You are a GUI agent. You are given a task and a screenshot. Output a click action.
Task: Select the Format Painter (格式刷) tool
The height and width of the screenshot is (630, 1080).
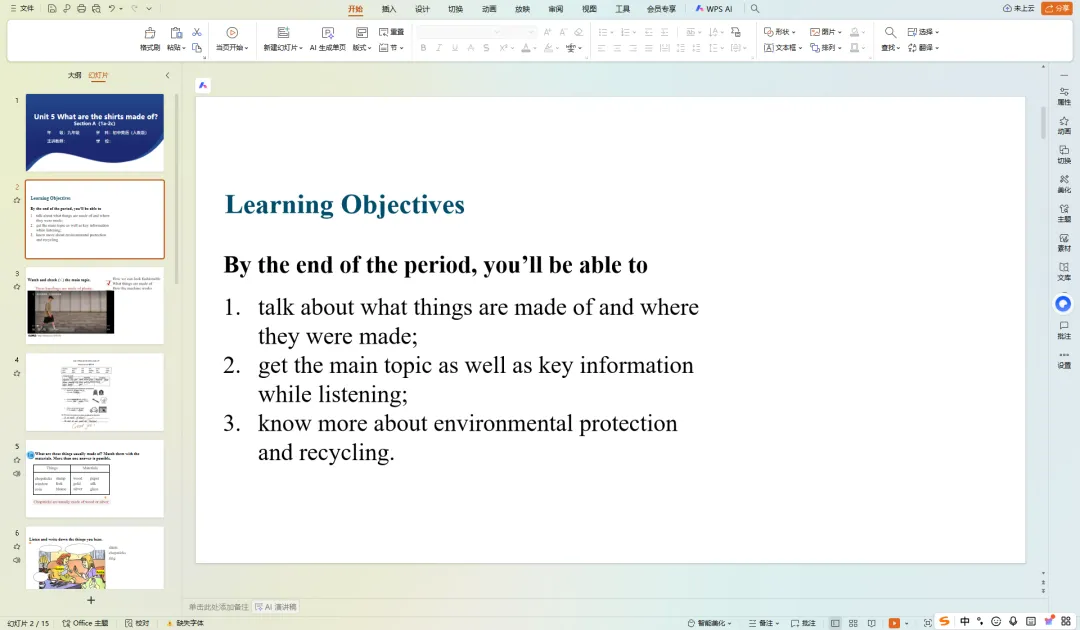click(149, 39)
